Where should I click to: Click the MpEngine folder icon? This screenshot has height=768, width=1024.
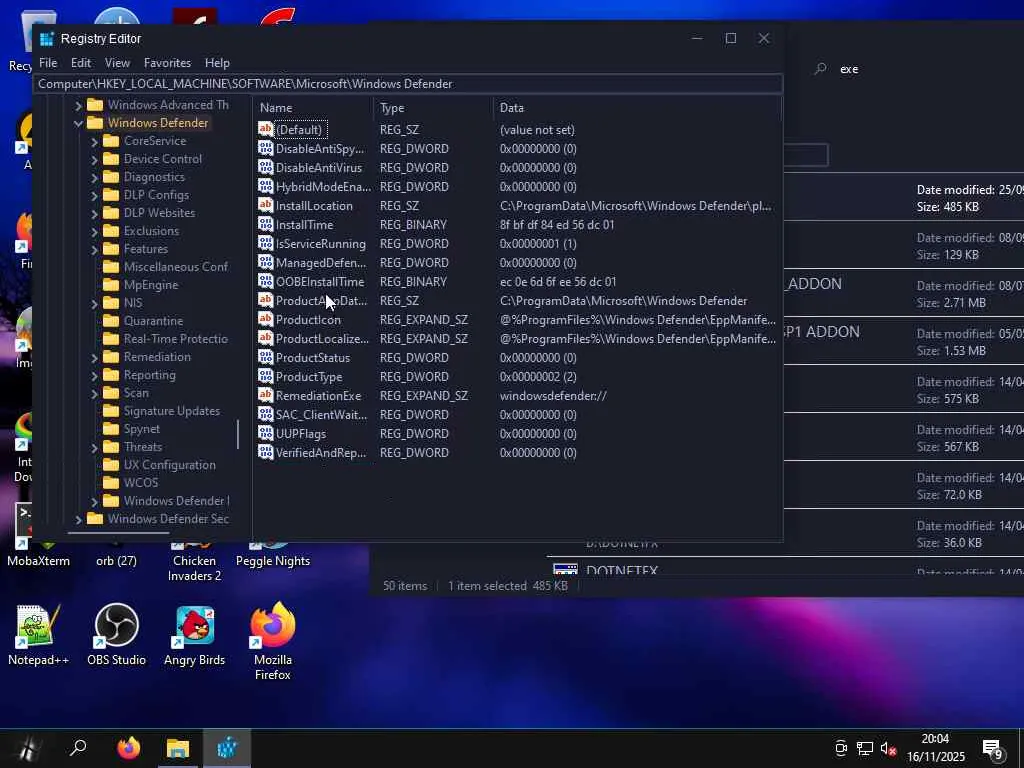tap(112, 285)
